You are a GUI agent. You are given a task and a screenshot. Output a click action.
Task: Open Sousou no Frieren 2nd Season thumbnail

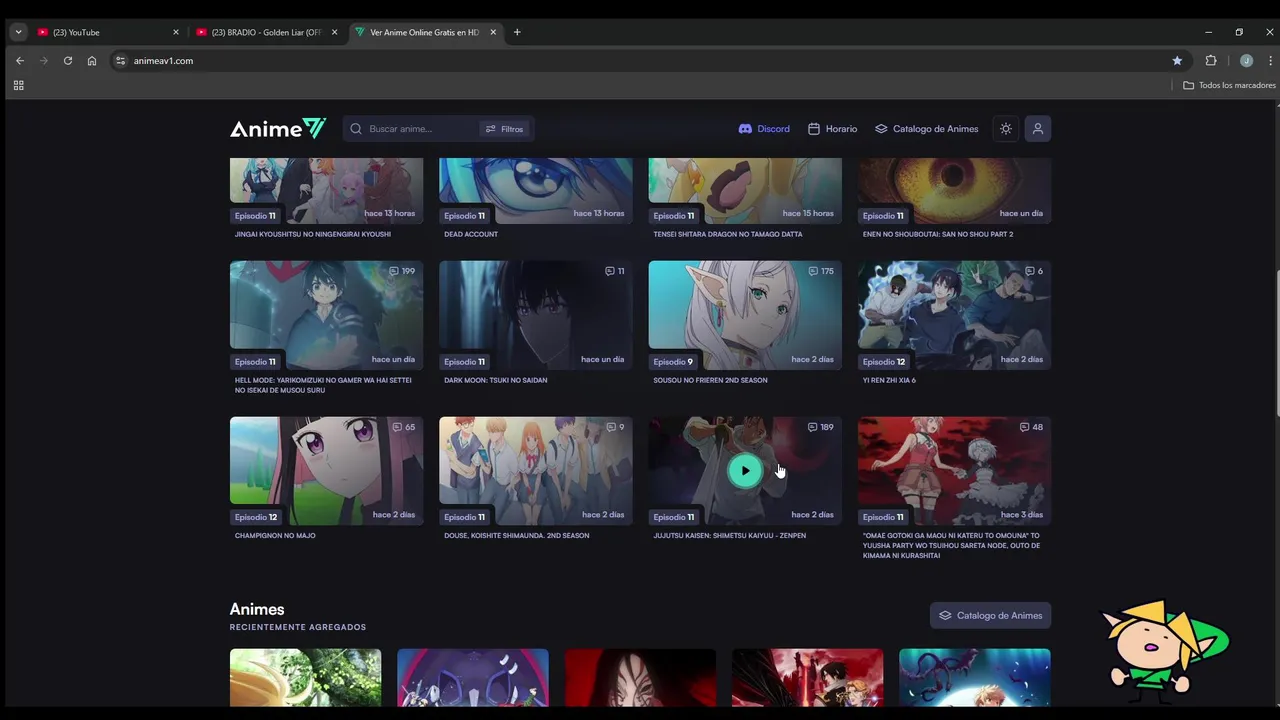[745, 315]
